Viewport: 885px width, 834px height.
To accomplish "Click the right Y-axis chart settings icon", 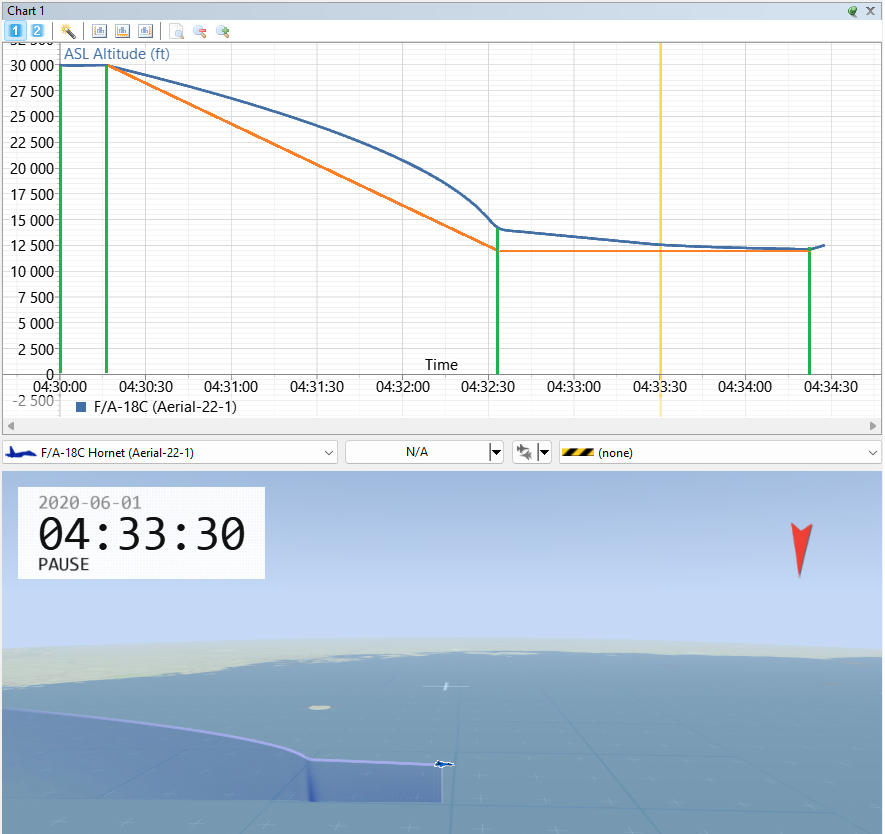I will point(146,31).
